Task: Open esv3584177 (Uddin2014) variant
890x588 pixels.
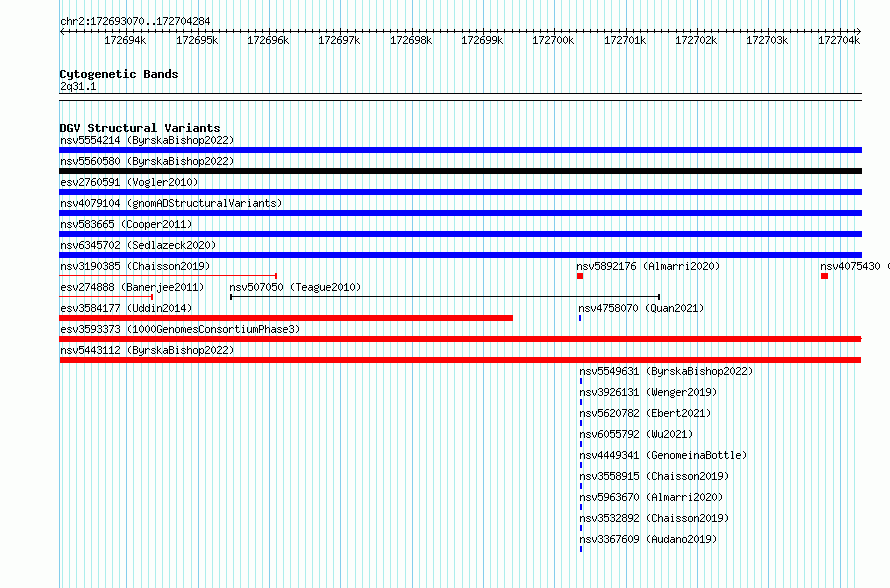Action: click(x=126, y=308)
